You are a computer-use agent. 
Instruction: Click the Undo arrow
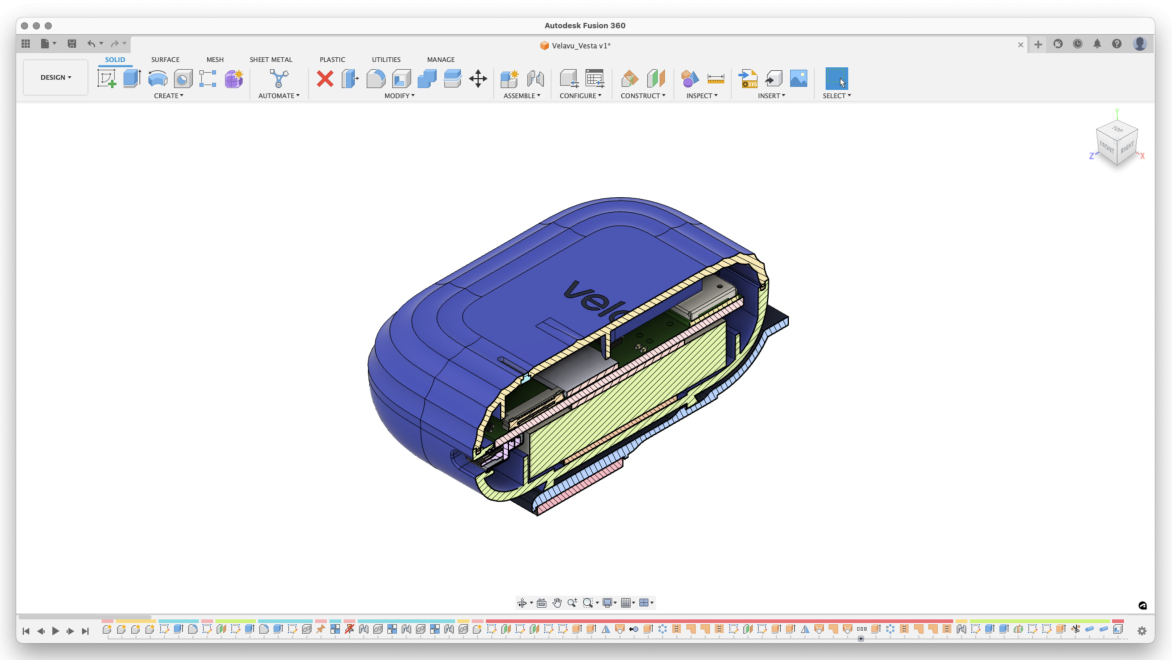pos(90,43)
